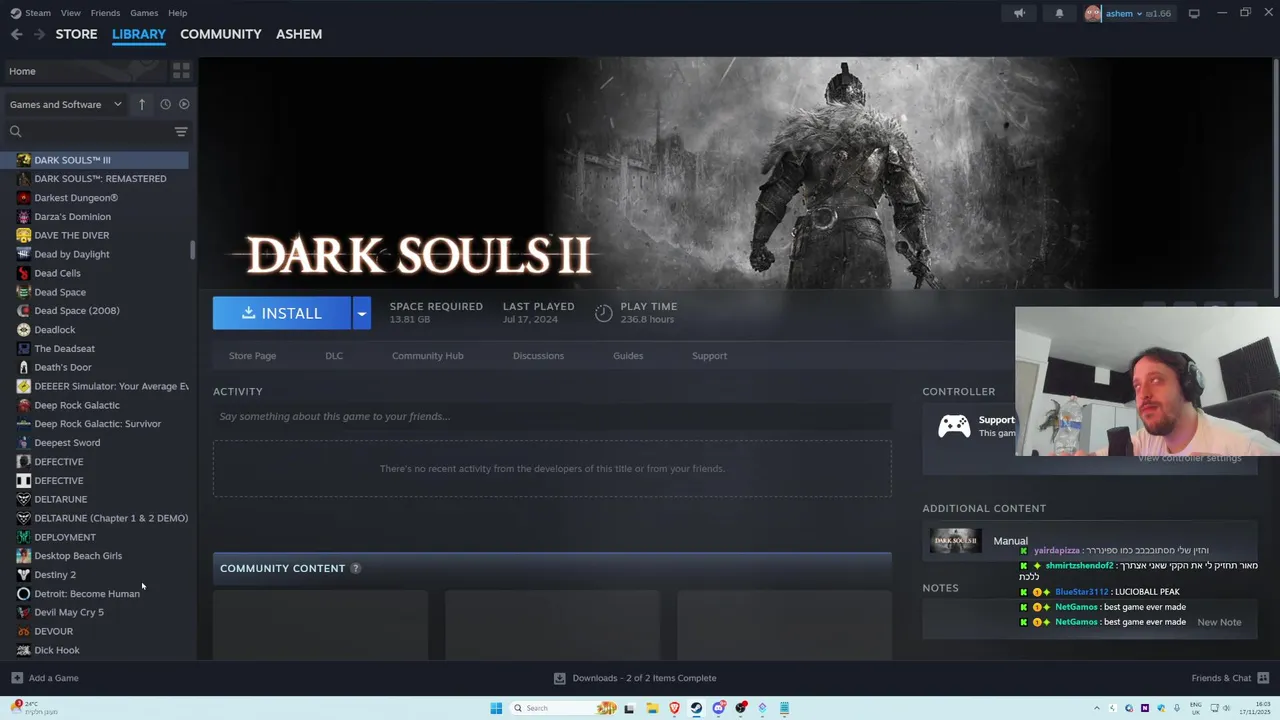This screenshot has width=1280, height=720.
Task: Open the Support link
Action: coord(709,356)
